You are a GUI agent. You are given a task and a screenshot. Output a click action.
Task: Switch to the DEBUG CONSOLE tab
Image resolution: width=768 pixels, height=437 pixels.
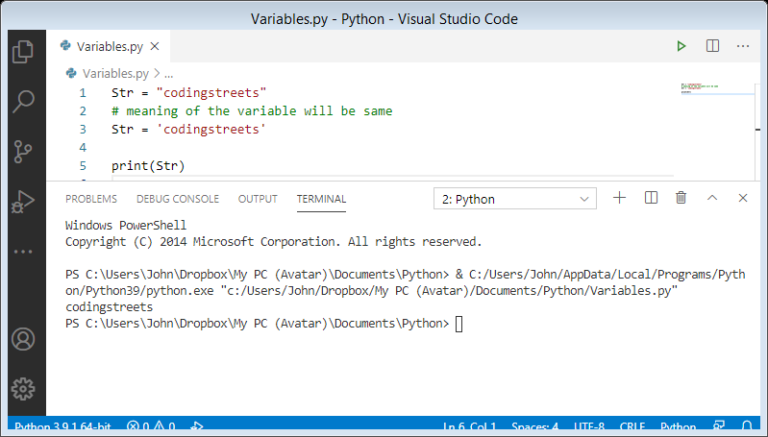coord(177,199)
